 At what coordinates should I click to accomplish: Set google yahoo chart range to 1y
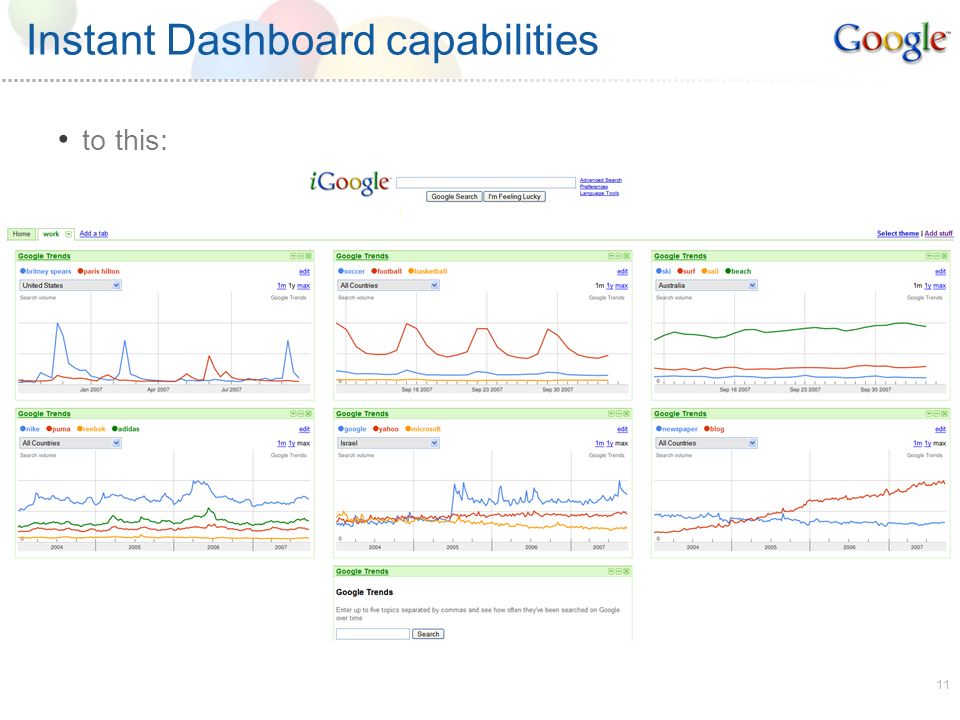610,443
